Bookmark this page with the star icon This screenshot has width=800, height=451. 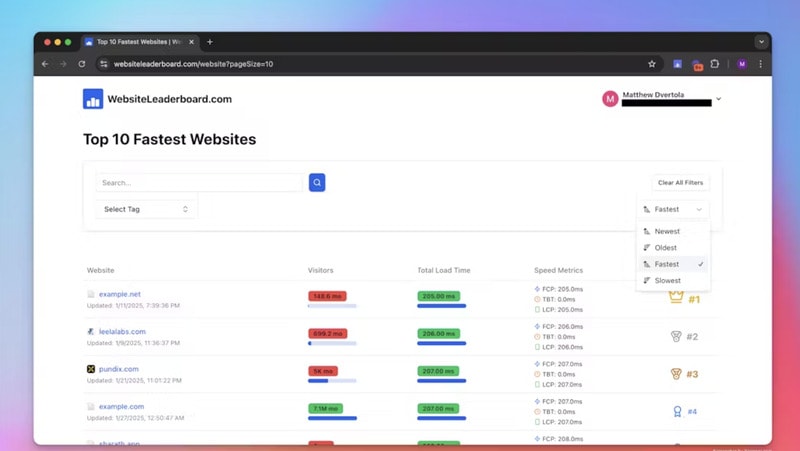coord(652,64)
